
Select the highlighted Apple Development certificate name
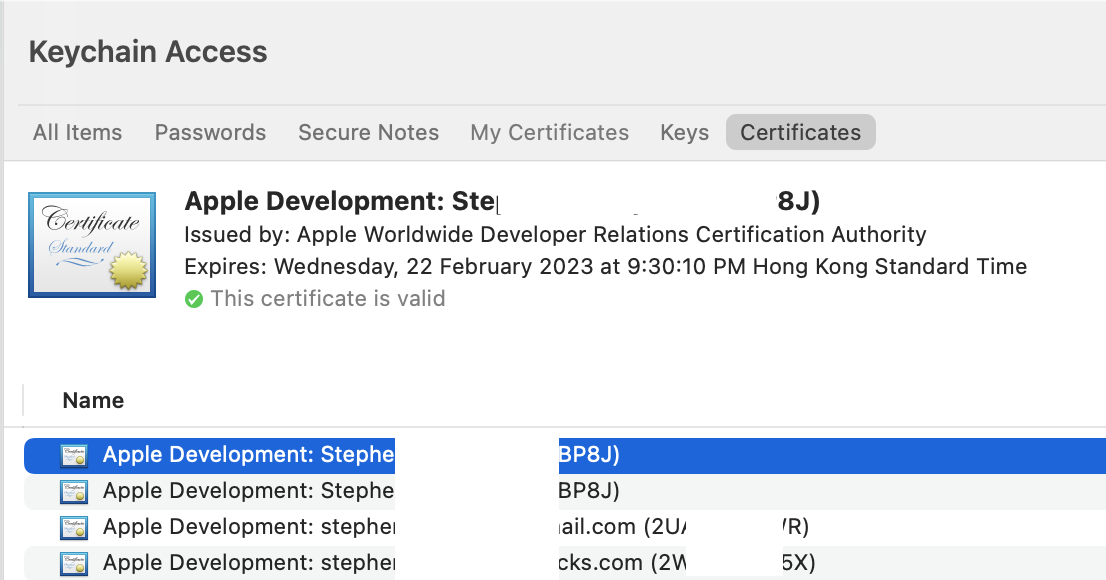[249, 455]
